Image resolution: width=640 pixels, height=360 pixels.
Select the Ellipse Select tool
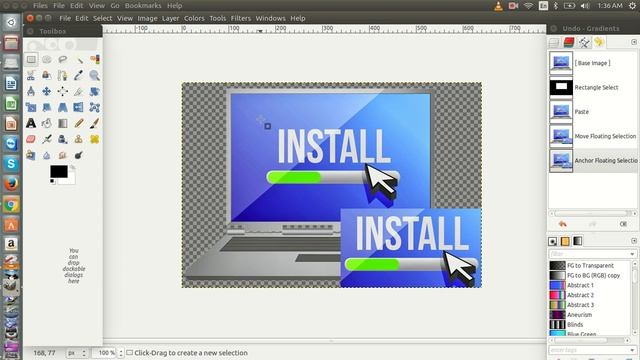[x=47, y=60]
